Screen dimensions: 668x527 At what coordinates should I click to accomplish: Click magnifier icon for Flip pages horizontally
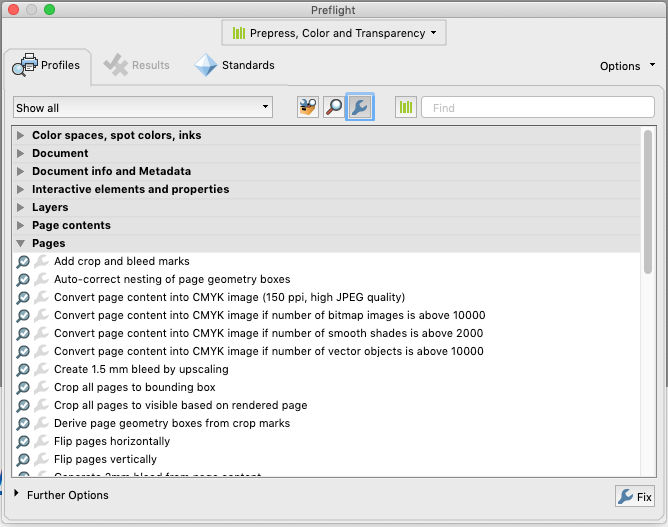tap(23, 441)
